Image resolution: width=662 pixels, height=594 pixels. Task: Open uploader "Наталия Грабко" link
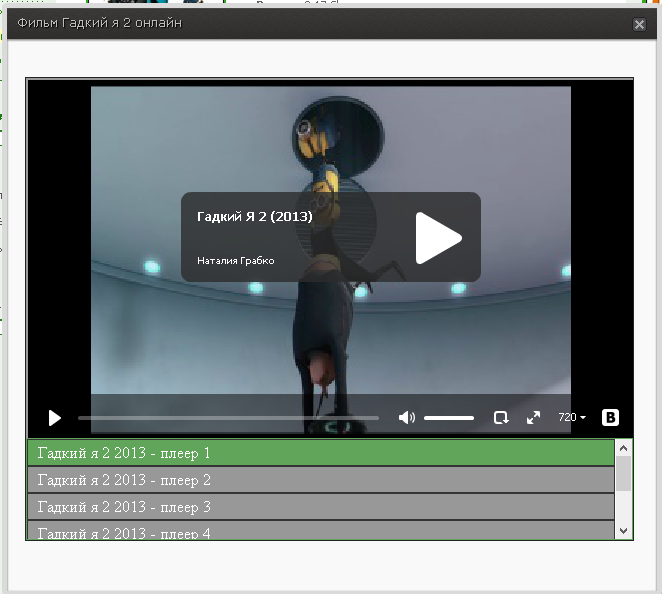point(236,261)
